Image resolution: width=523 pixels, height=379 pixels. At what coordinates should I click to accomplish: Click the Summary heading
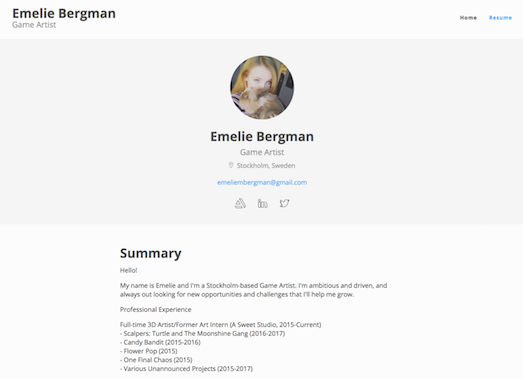[x=151, y=253]
